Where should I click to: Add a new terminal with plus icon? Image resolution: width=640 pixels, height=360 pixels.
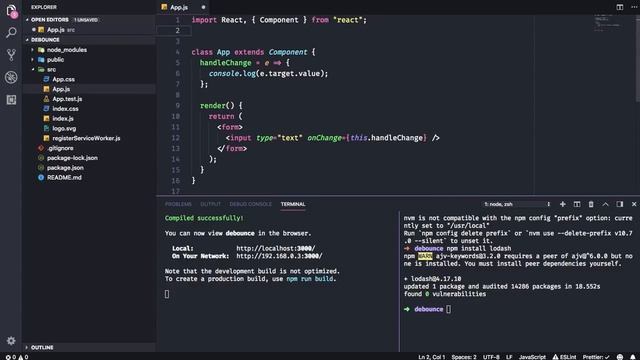pos(562,204)
